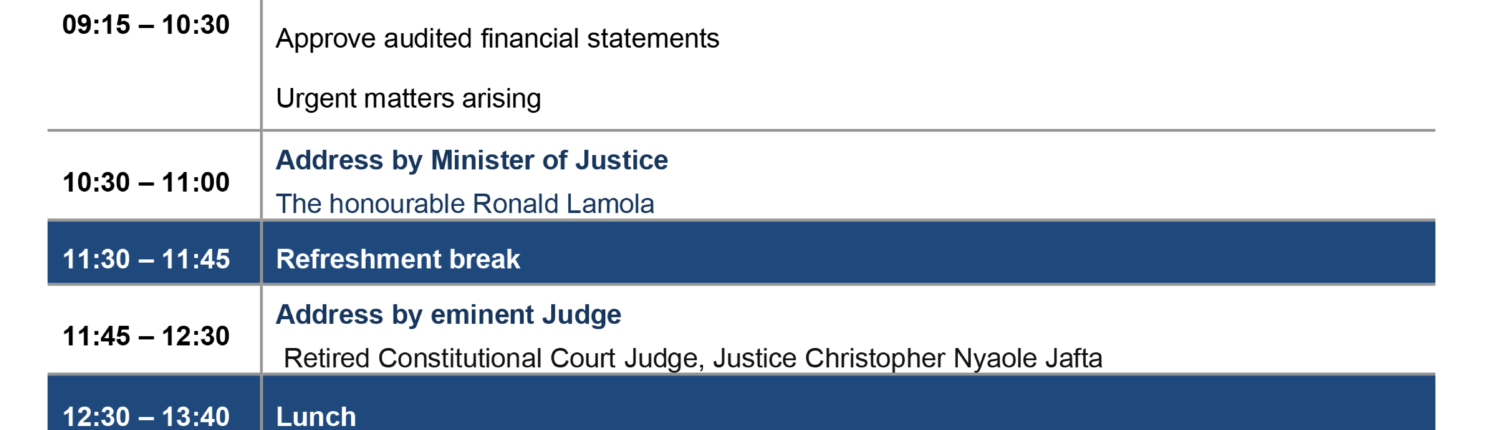The width and height of the screenshot is (1500, 430).
Task: Click the 'Address by Minister of Justice' heading
Action: [x=472, y=160]
